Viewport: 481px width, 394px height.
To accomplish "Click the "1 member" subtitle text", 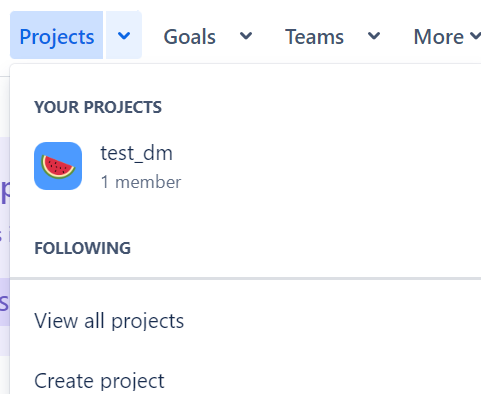I will click(141, 182).
